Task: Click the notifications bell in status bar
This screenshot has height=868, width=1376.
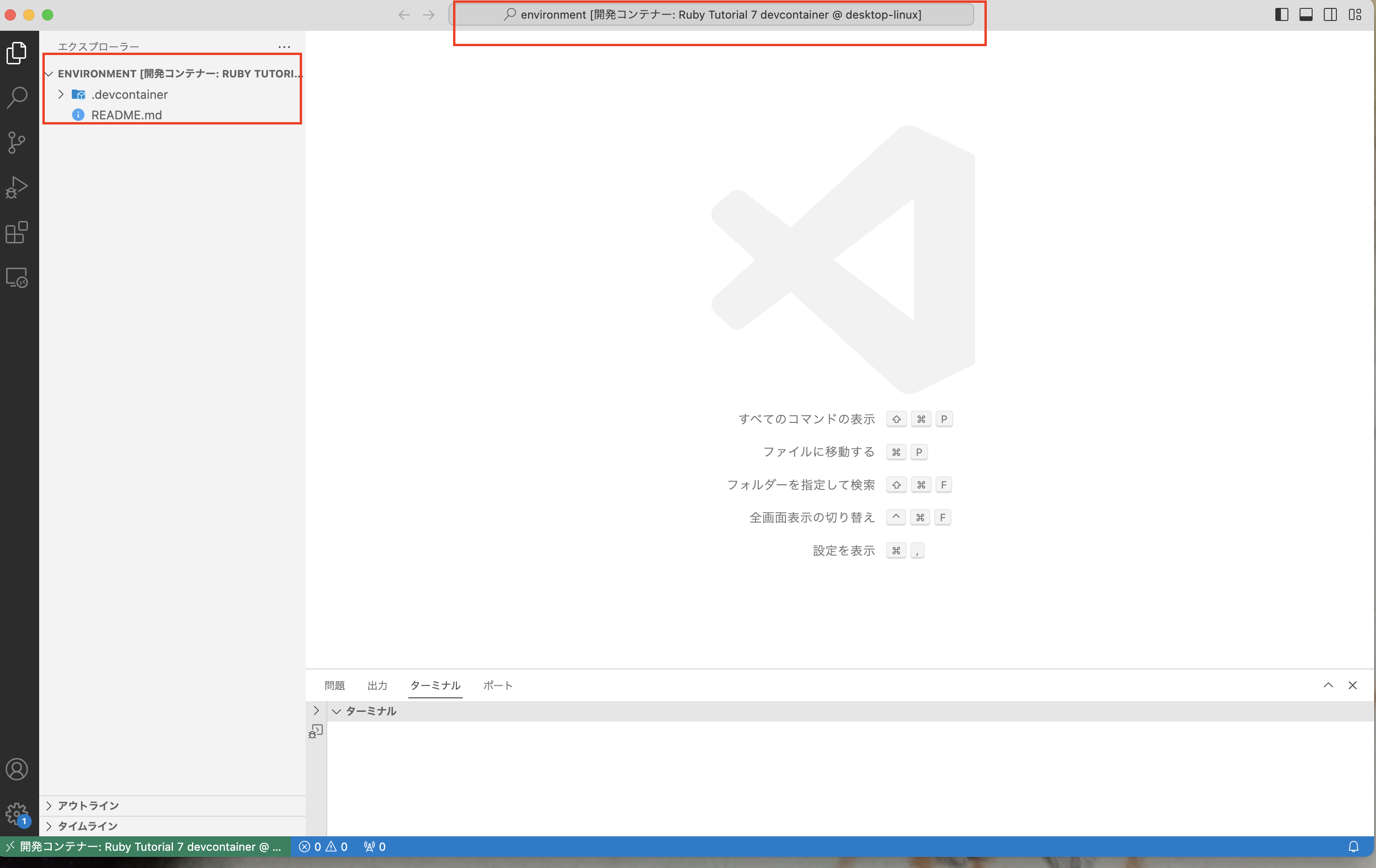Action: [1353, 846]
